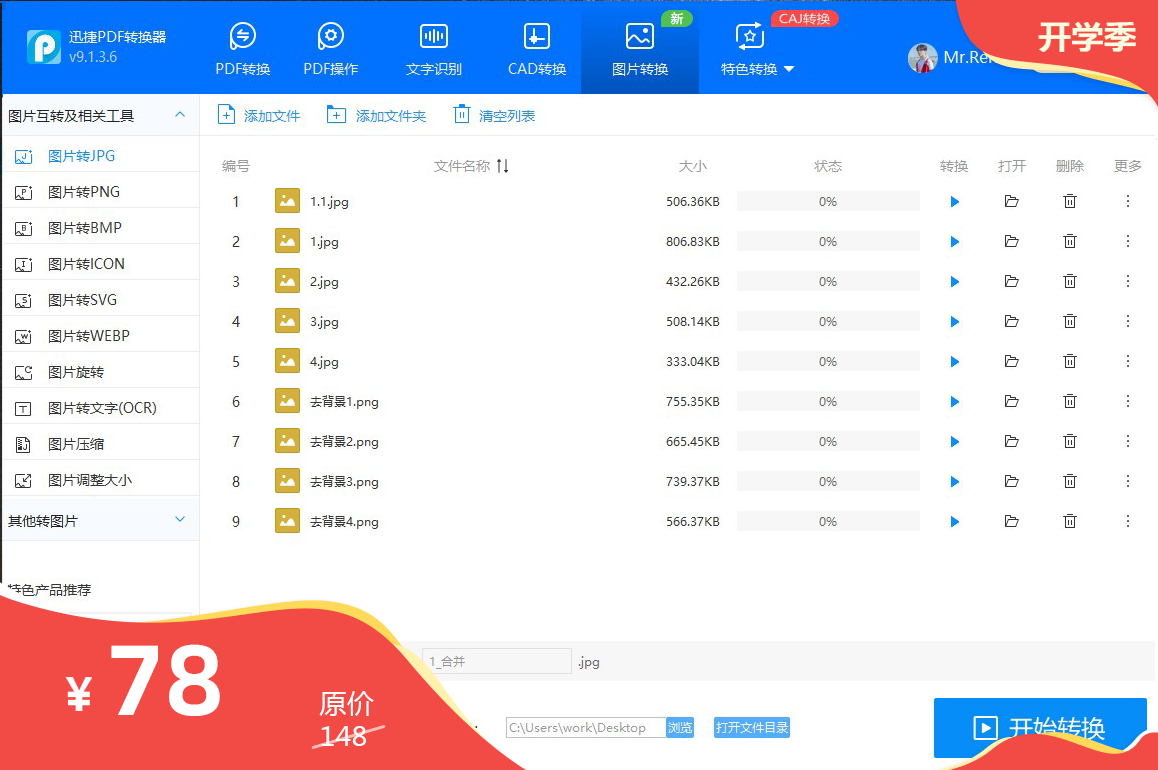Click the 开始转换 start button
1158x770 pixels.
[1040, 728]
